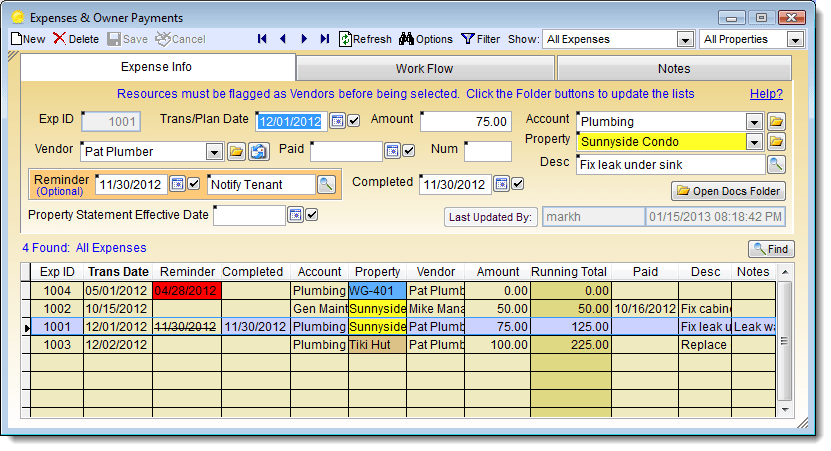Open the Filter funnel tool
Image resolution: width=831 pixels, height=451 pixels.
pos(481,39)
